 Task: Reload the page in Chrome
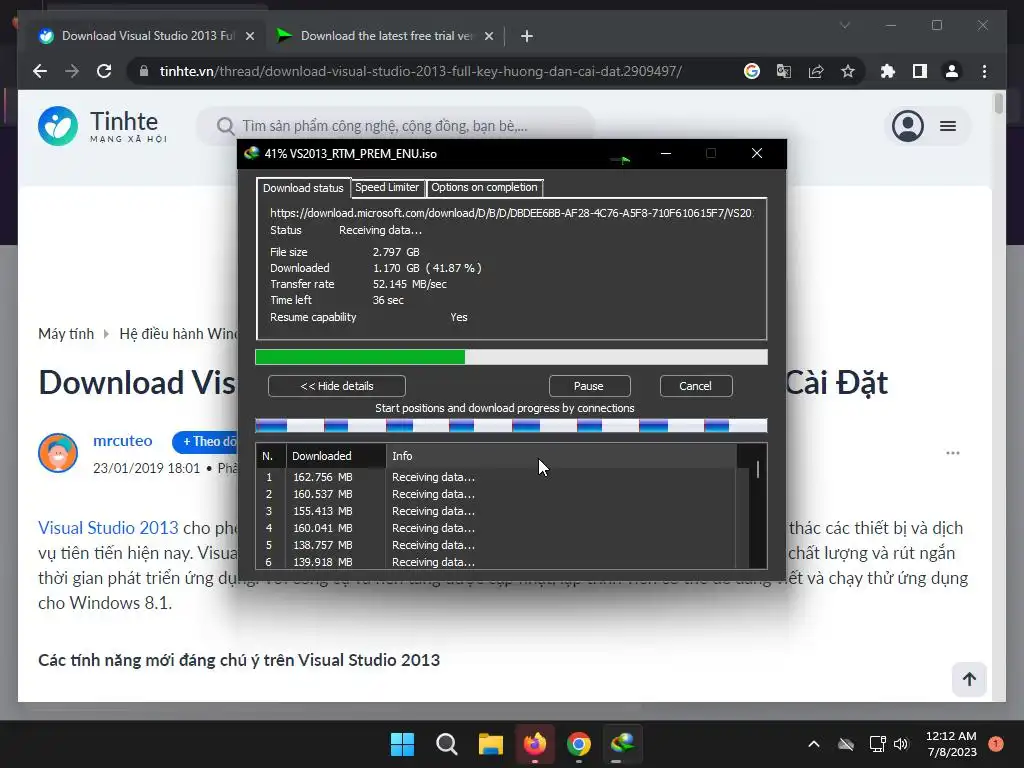[104, 71]
